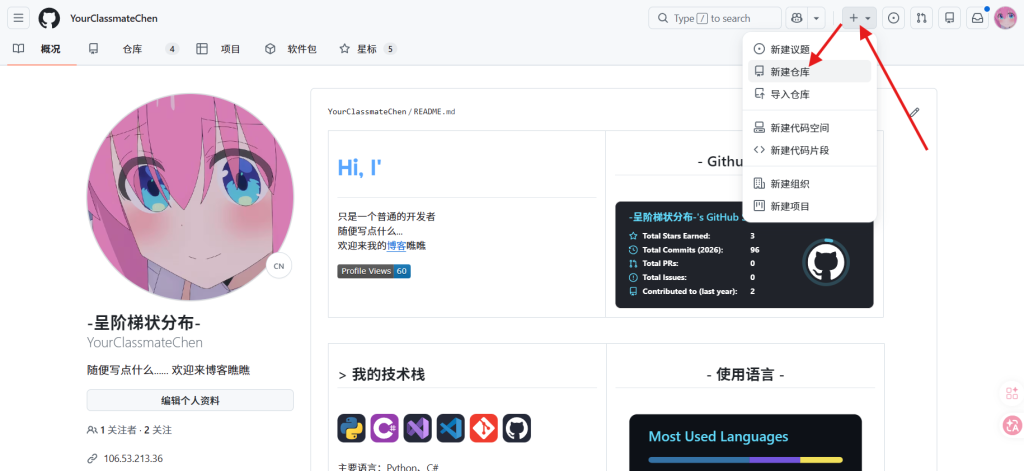Select 新建议题 from the menu
The image size is (1024, 471).
click(809, 49)
